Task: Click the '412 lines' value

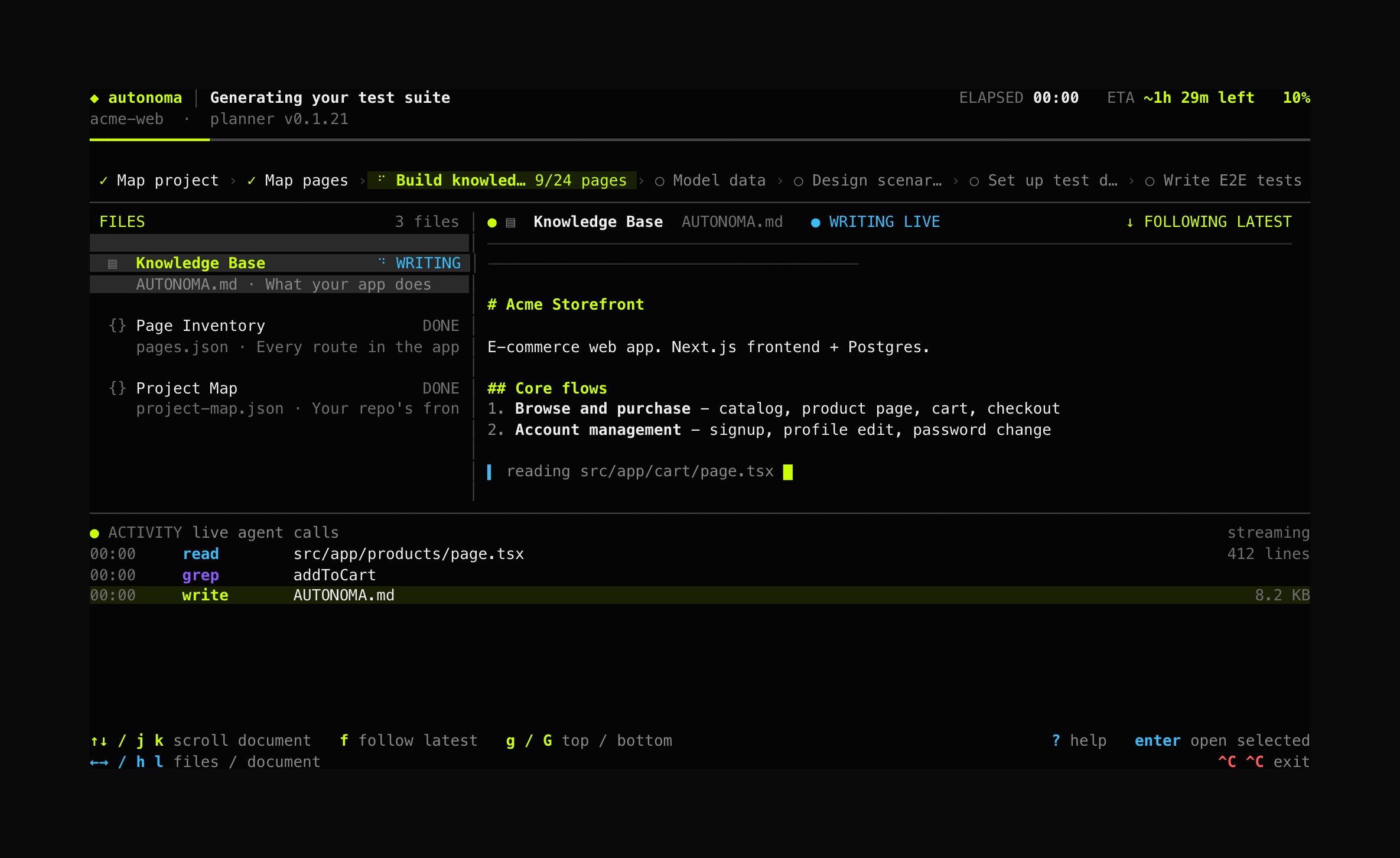Action: coord(1268,554)
